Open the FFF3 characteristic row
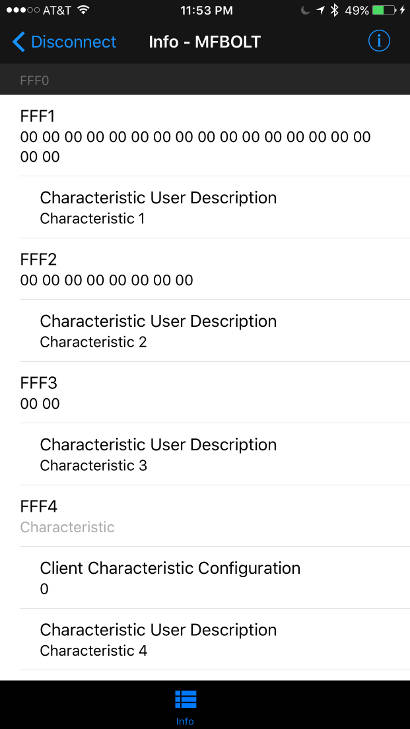The width and height of the screenshot is (410, 729). (205, 392)
